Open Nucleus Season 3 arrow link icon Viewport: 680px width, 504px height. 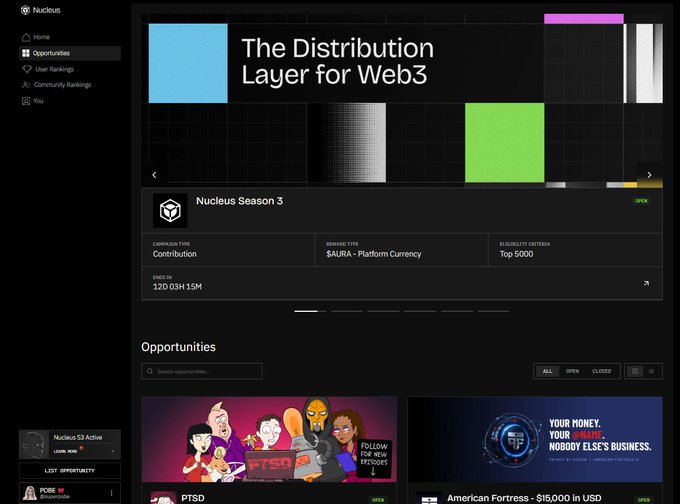pos(646,283)
